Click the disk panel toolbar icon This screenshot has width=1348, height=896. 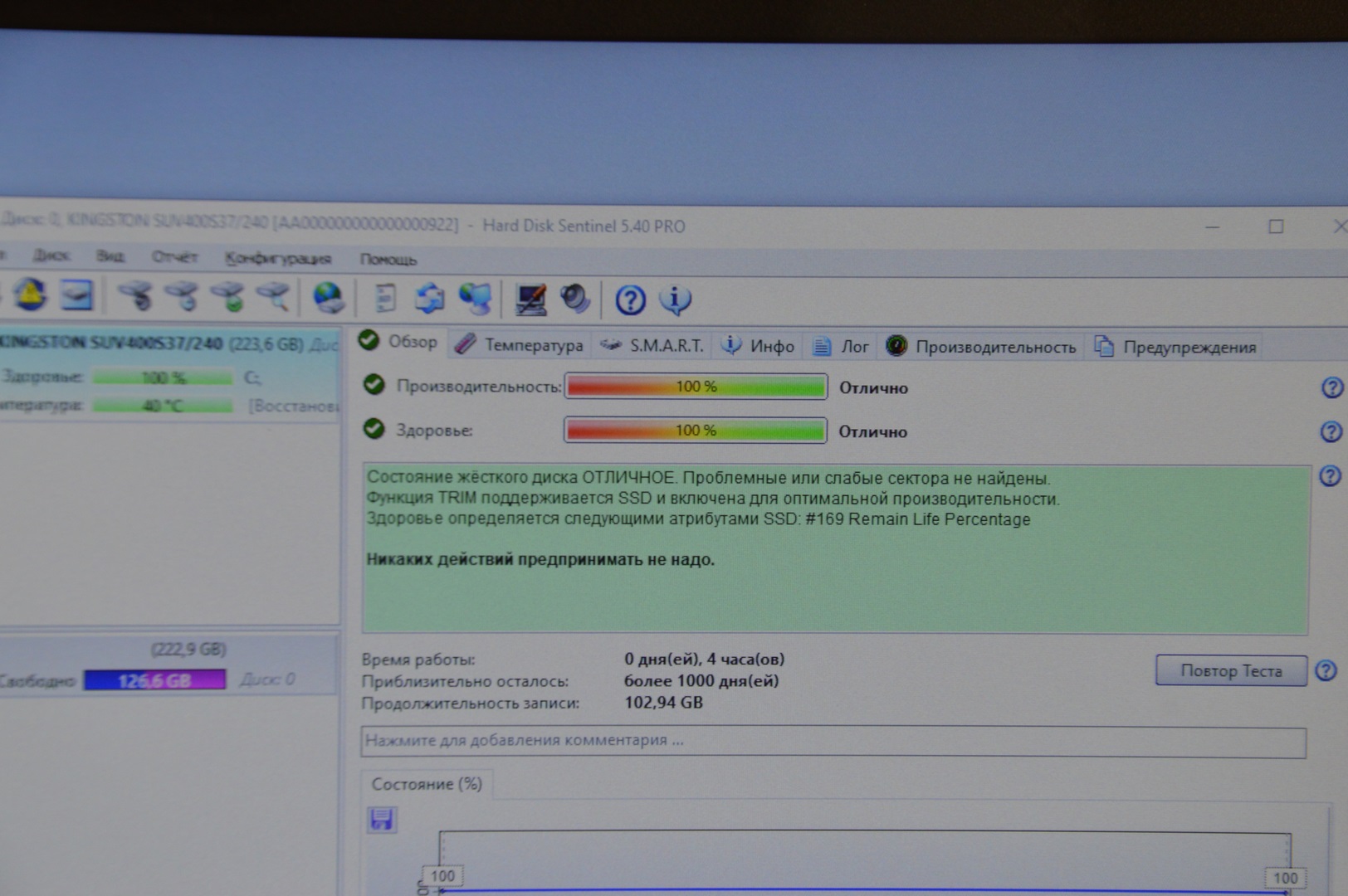point(76,295)
